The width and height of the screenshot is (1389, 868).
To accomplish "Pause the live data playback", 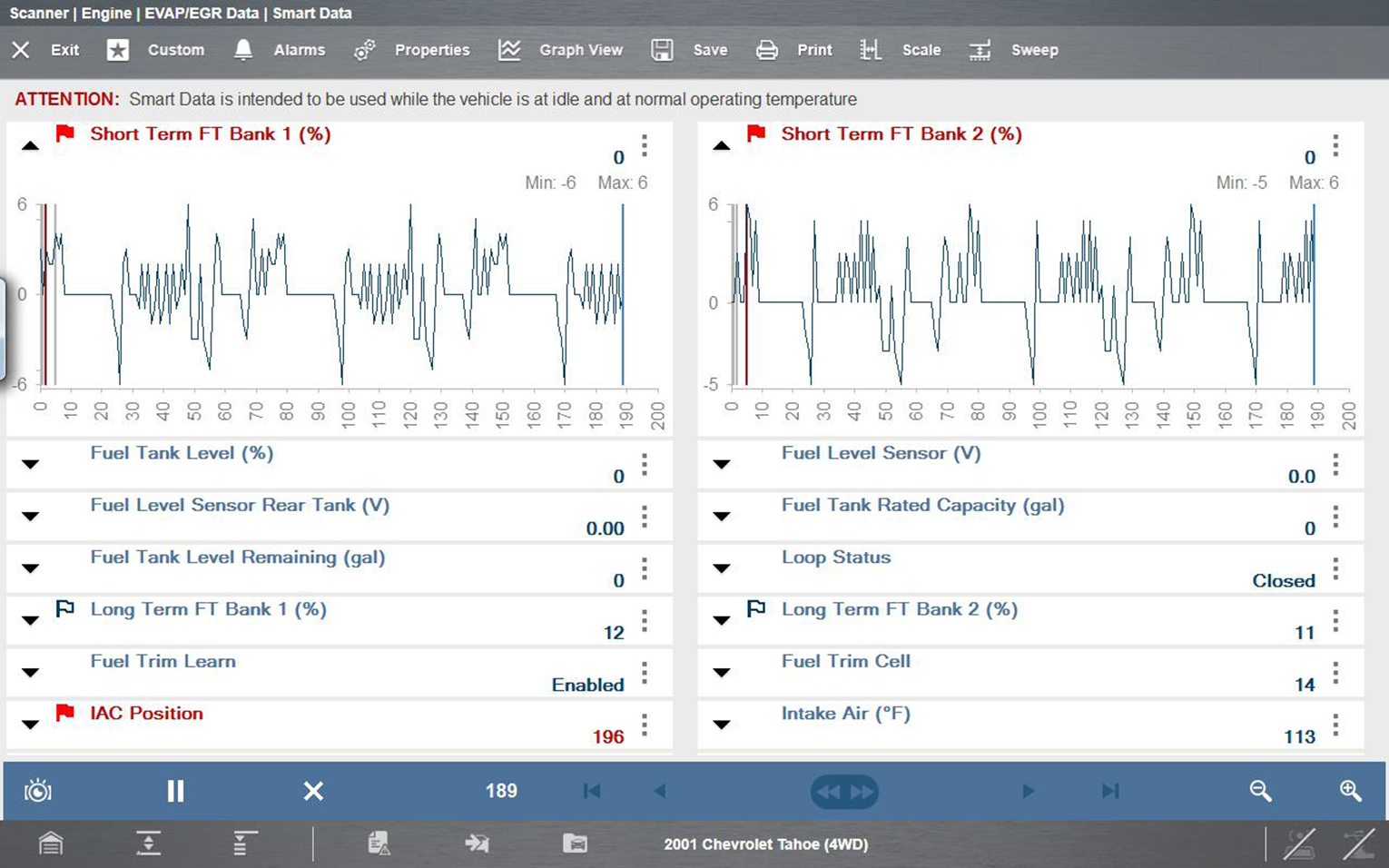I will (175, 791).
